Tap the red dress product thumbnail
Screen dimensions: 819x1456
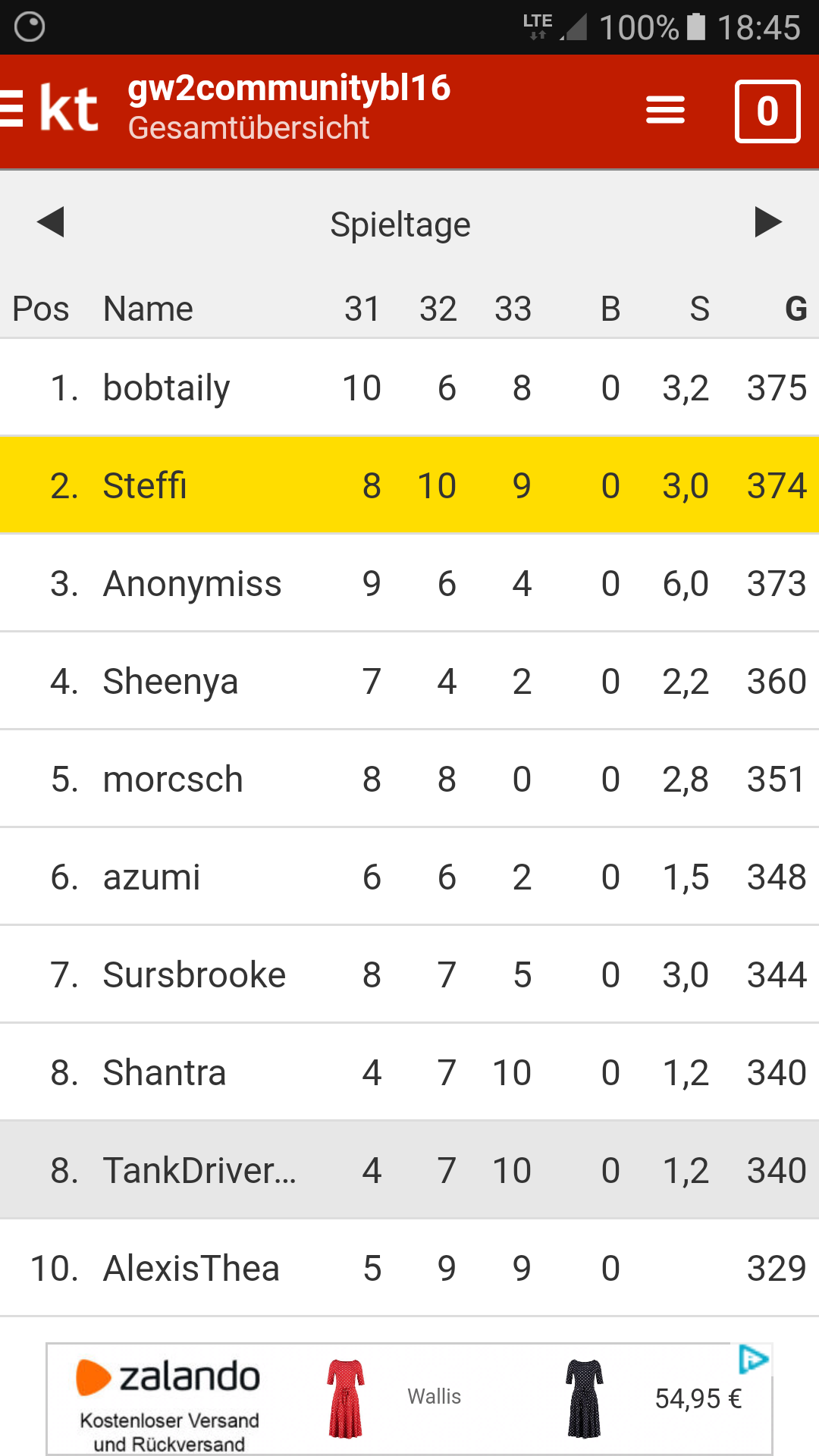(x=346, y=1399)
